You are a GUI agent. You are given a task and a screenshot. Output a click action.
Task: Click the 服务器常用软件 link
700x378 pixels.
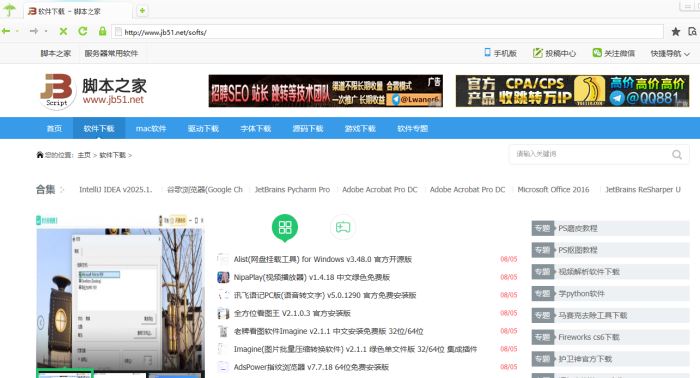click(x=111, y=54)
